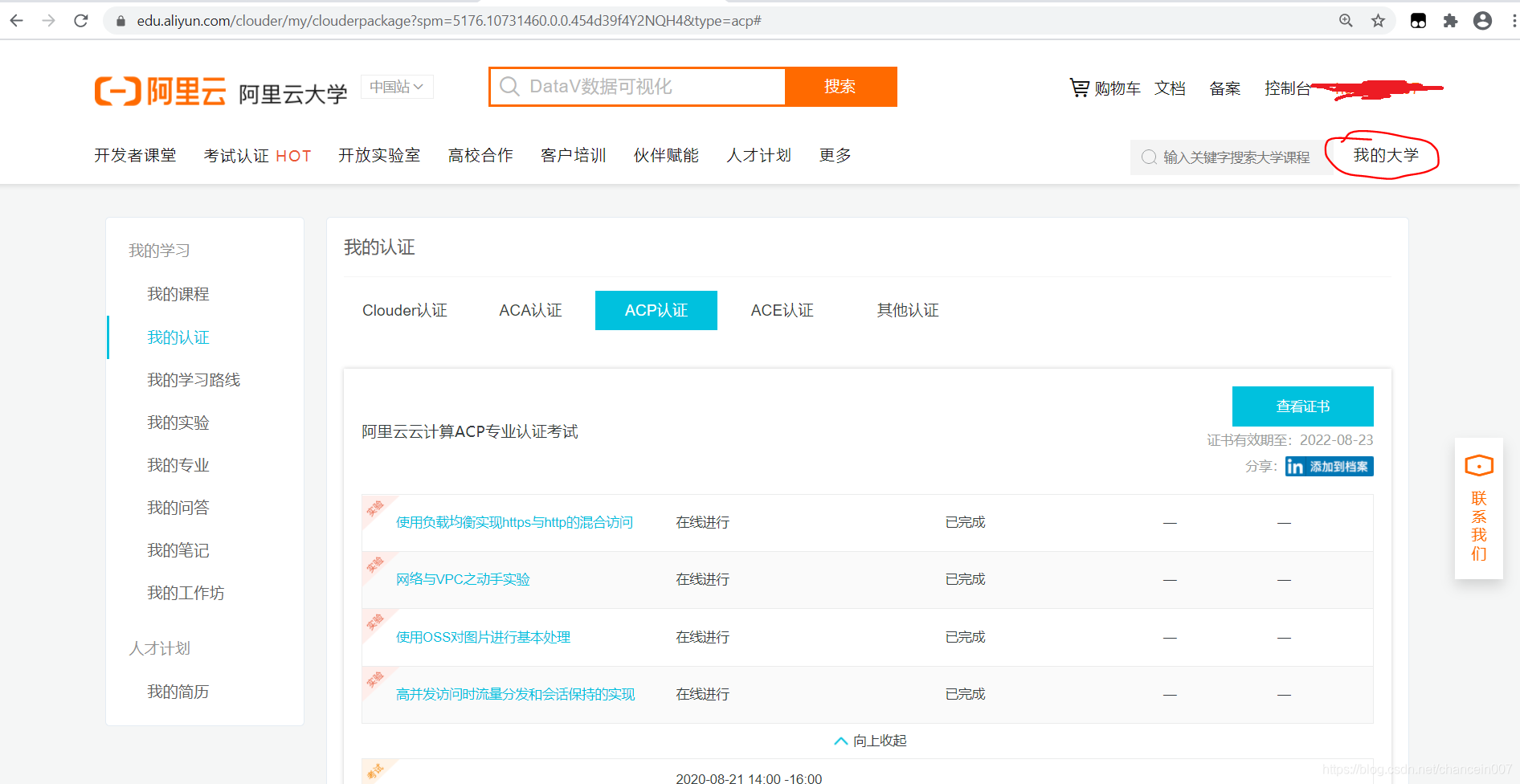The image size is (1520, 784).
Task: Click the magnifier in the DataV search box
Action: tap(509, 87)
